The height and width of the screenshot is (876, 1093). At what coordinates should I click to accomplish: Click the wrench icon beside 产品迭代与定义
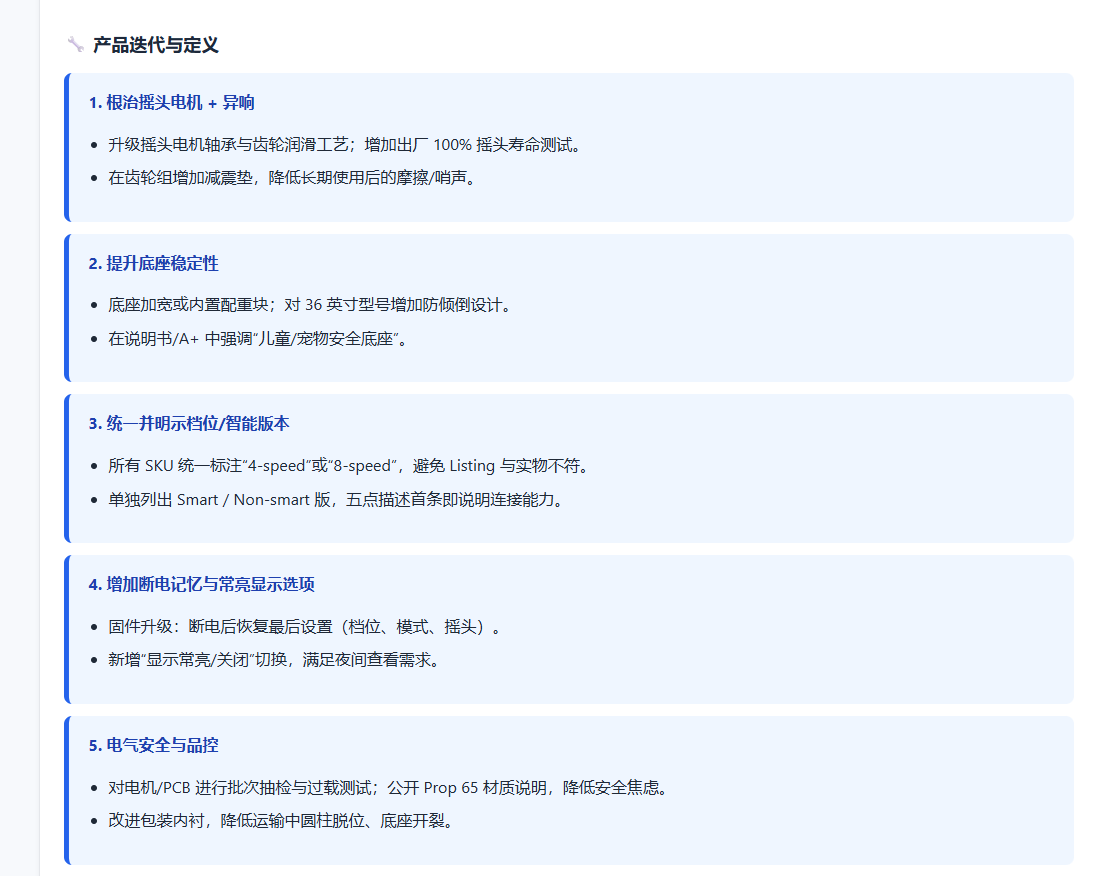[75, 45]
